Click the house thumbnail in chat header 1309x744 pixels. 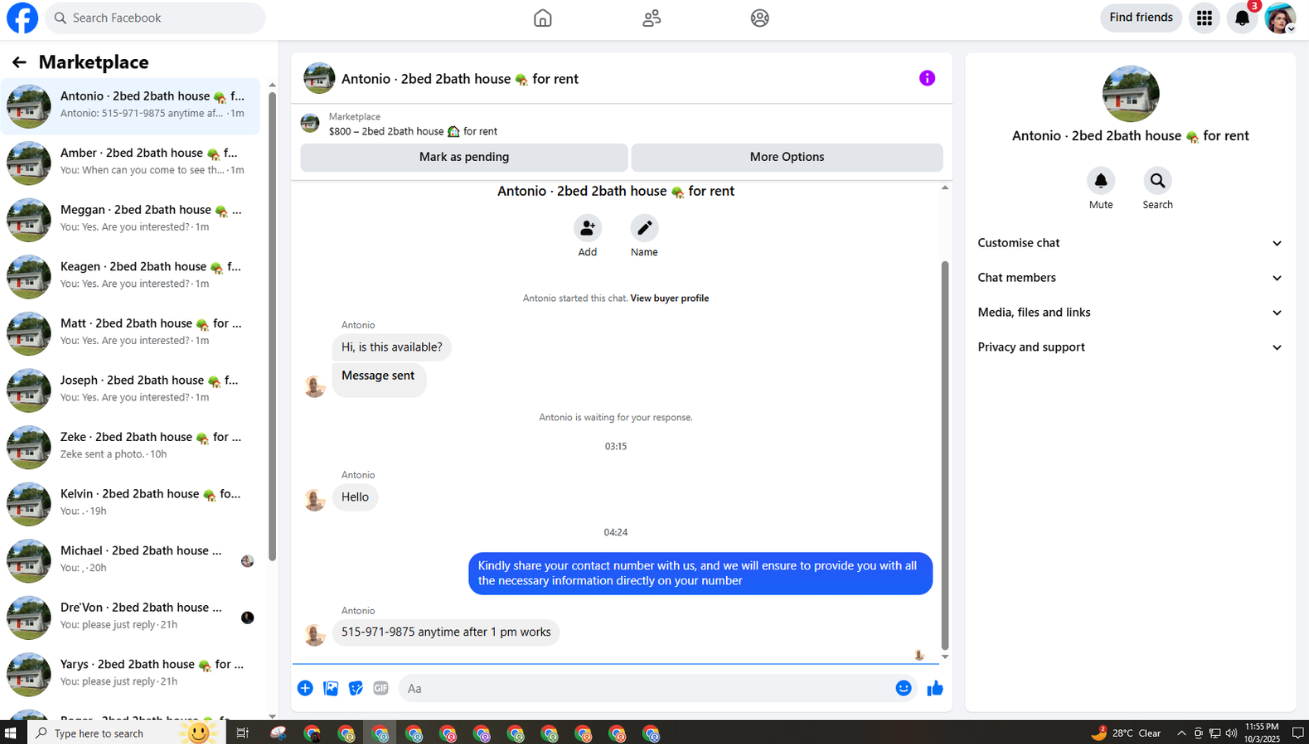(x=319, y=78)
